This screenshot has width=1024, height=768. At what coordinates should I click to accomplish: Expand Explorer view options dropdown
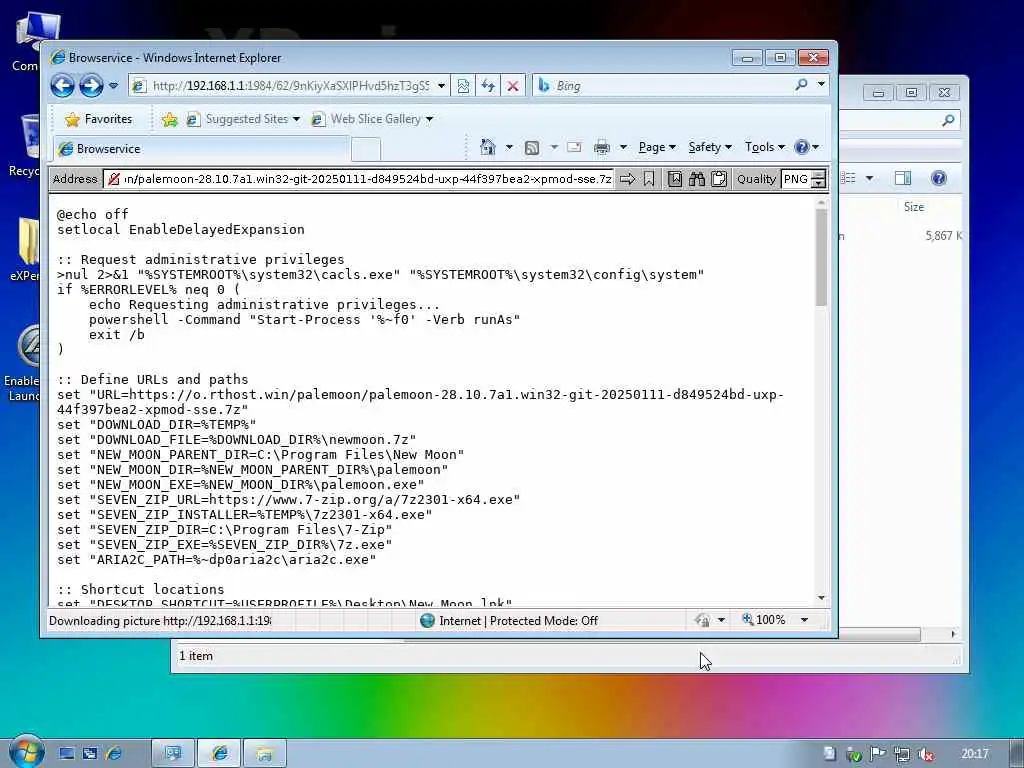point(869,178)
